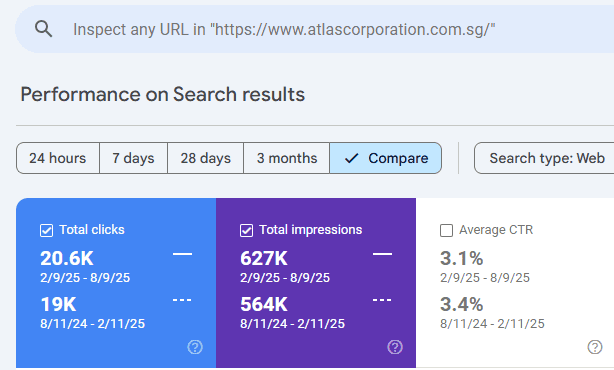Viewport: 614px width, 370px height.
Task: Click the 627K total impressions value
Action: pos(264,258)
